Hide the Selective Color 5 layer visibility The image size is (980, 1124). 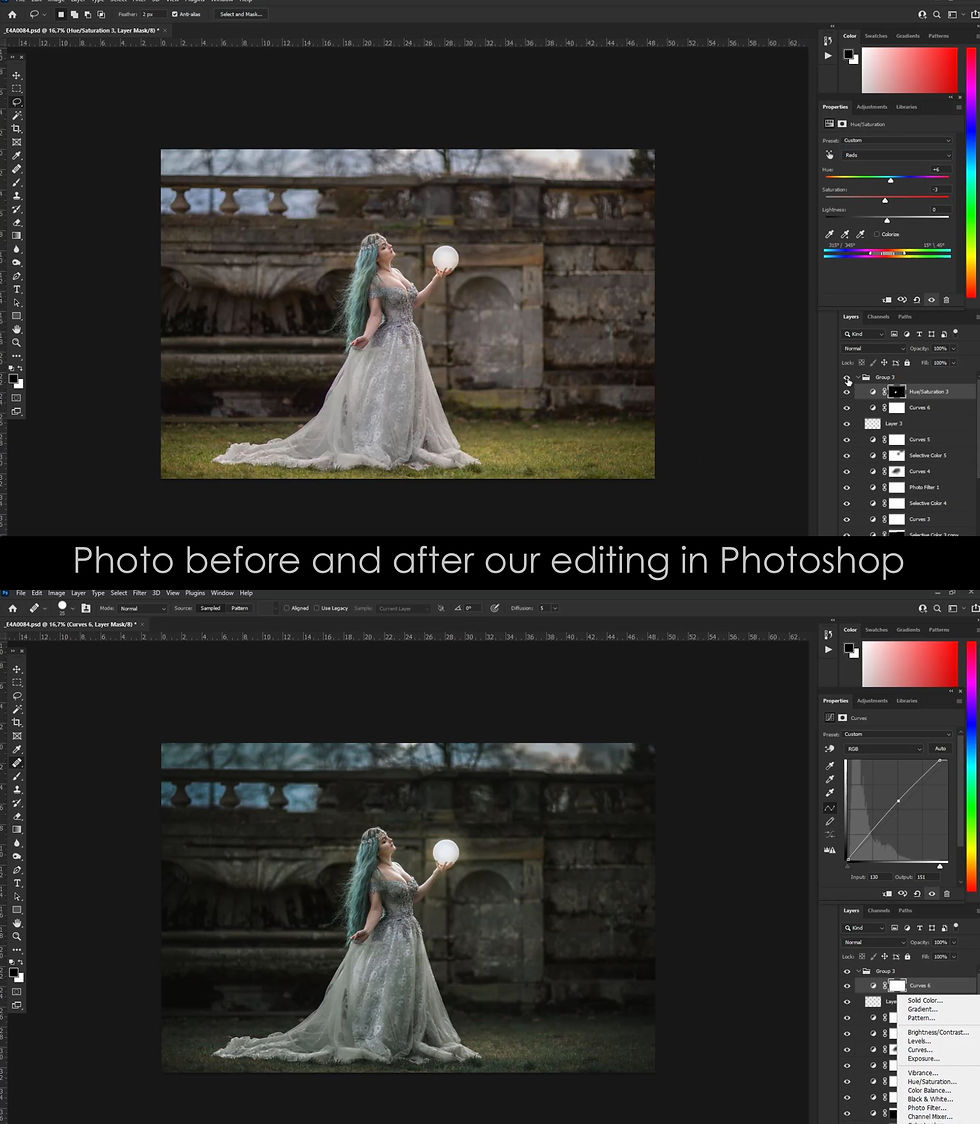[x=847, y=456]
